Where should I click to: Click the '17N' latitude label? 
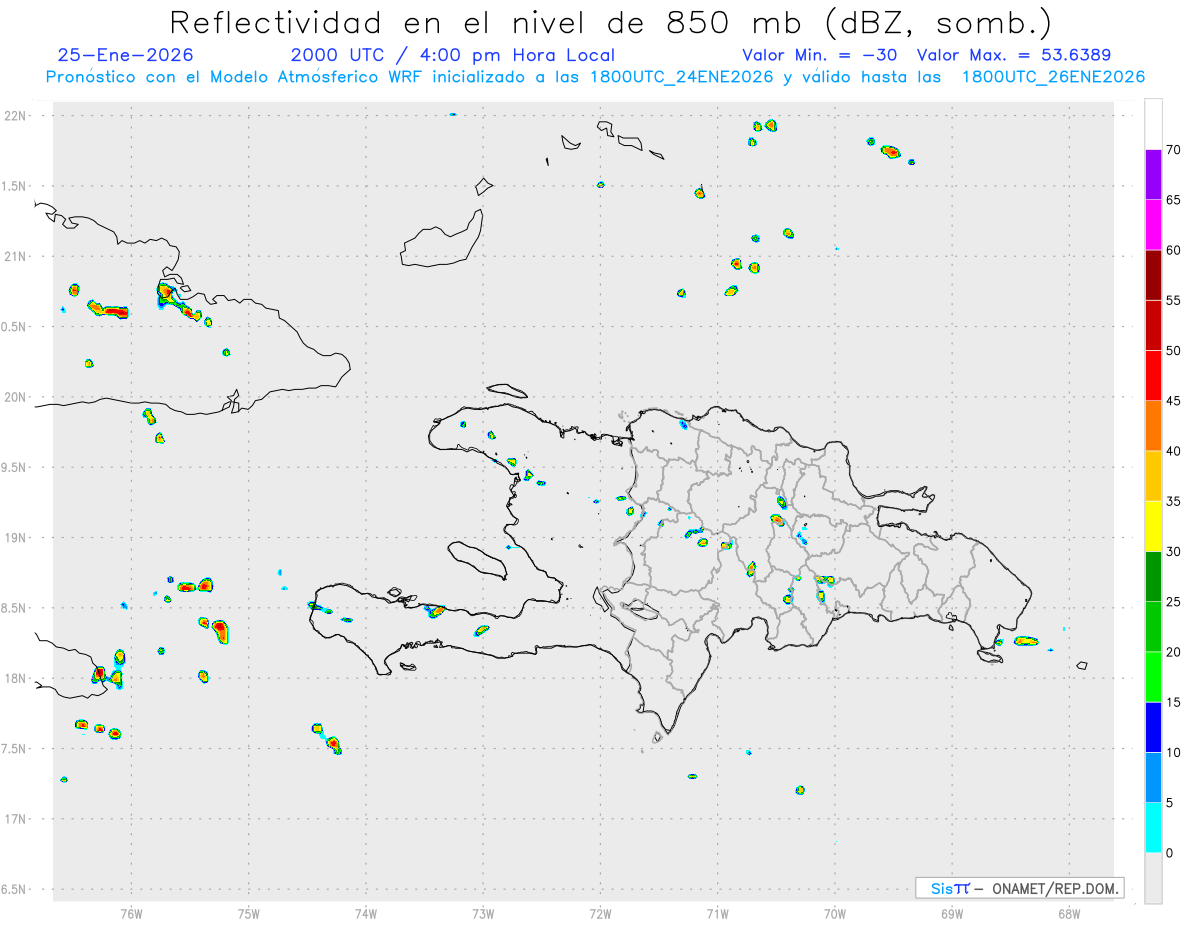tap(16, 819)
